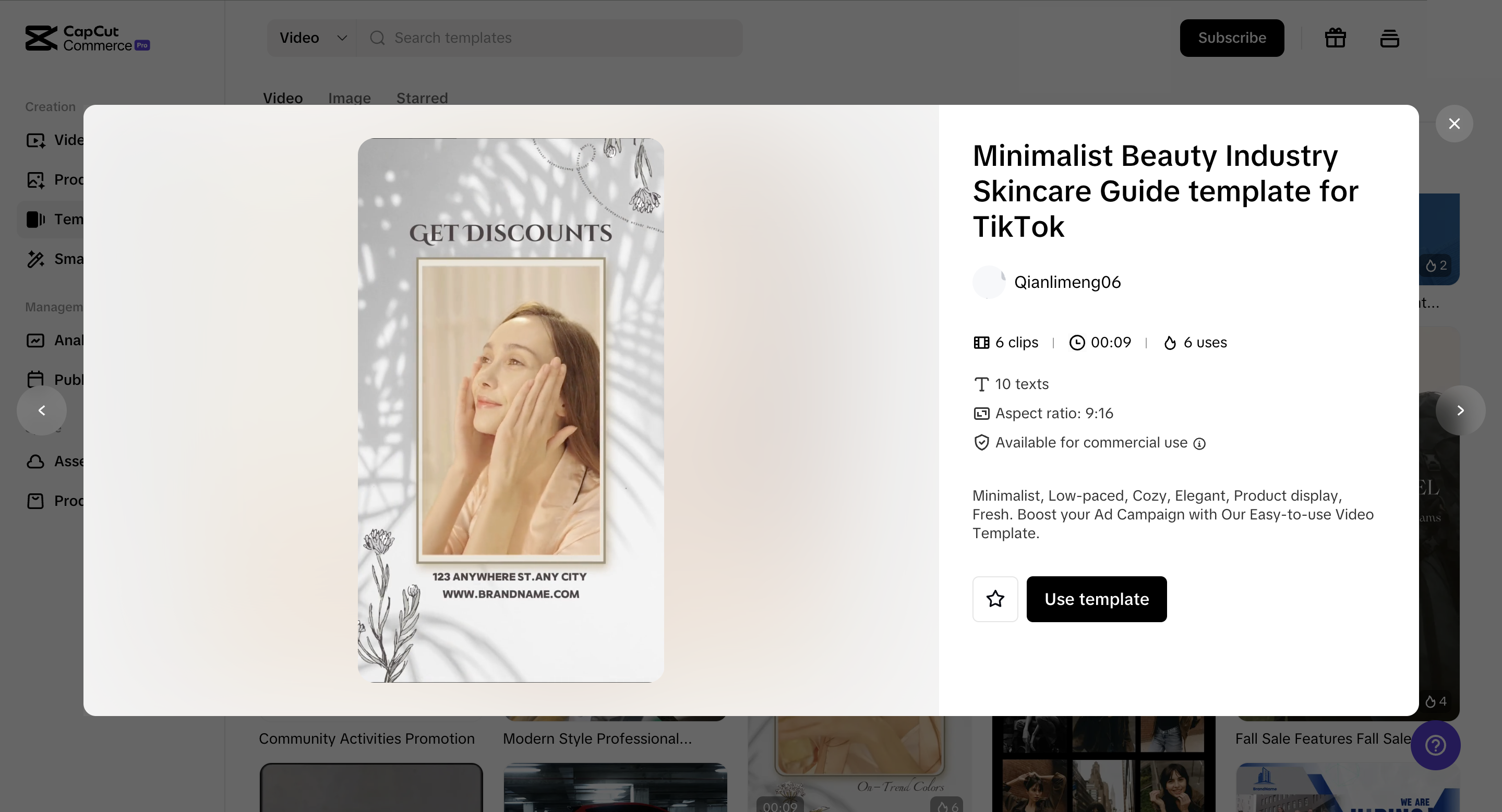Switch to the Starred tab
This screenshot has height=812, width=1502.
pos(422,98)
